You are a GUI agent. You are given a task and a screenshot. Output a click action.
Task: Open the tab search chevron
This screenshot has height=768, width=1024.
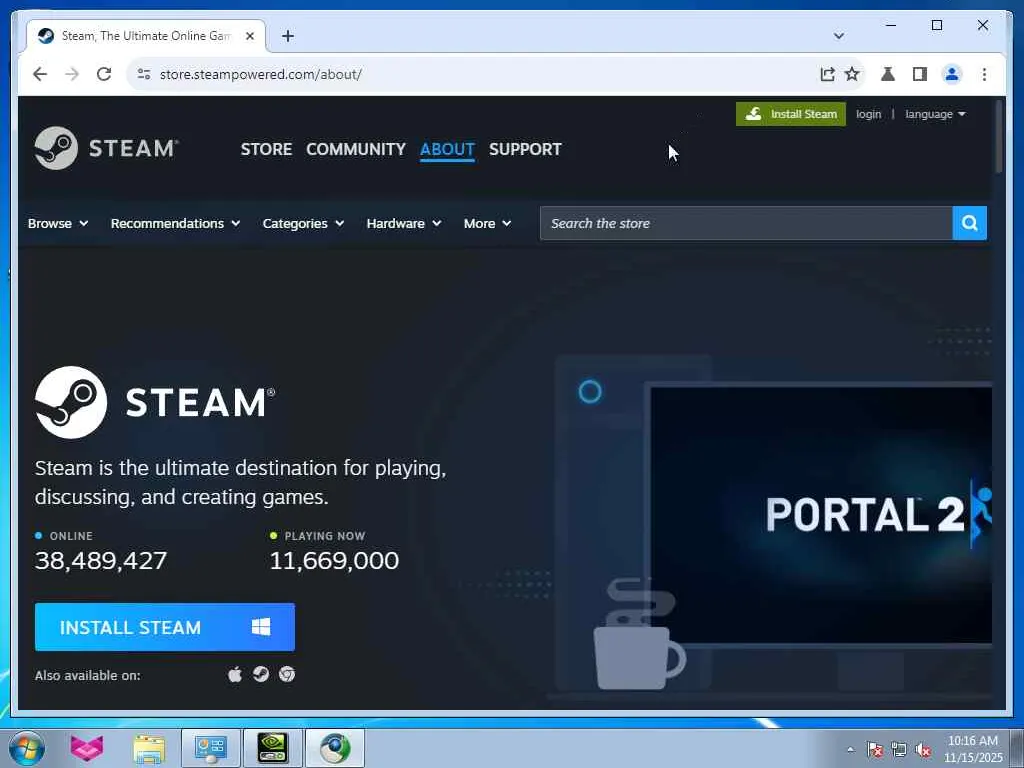839,36
